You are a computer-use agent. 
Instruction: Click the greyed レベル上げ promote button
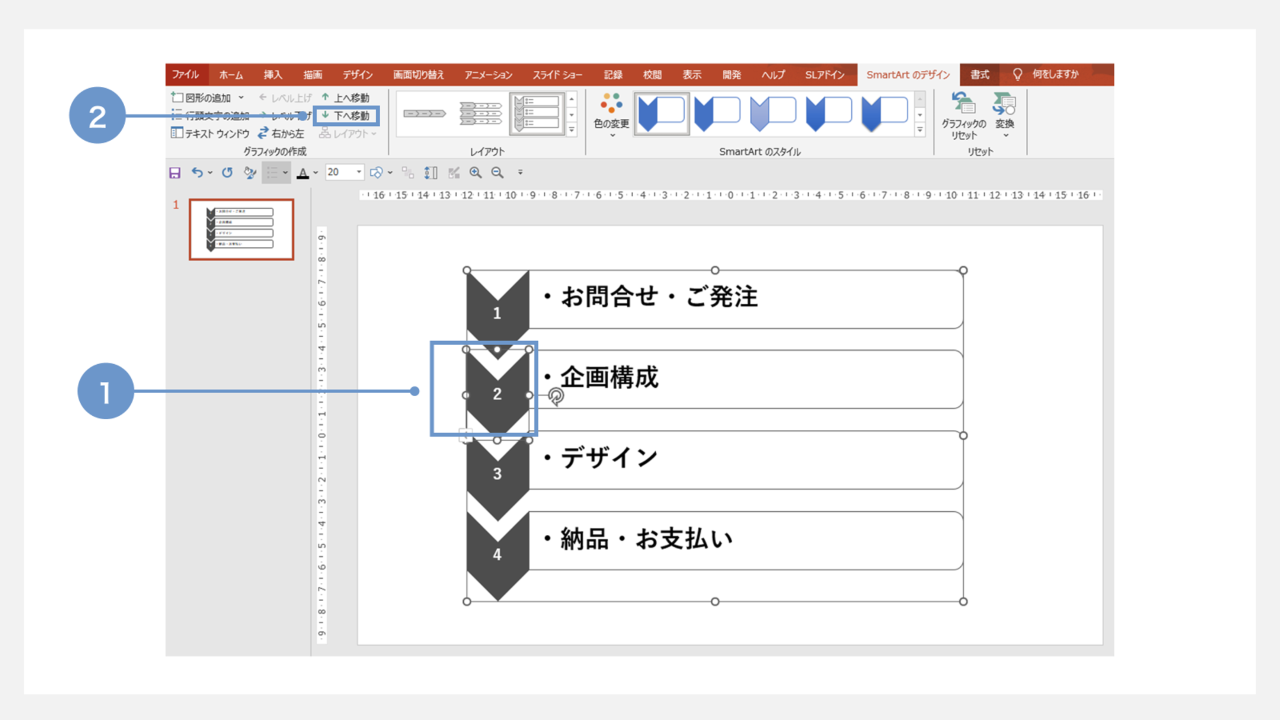tap(285, 98)
